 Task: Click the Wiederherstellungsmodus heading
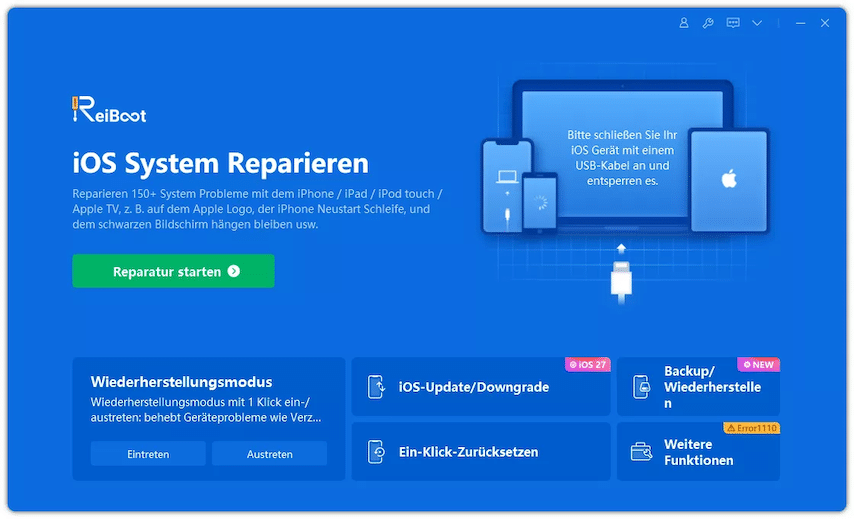181,382
